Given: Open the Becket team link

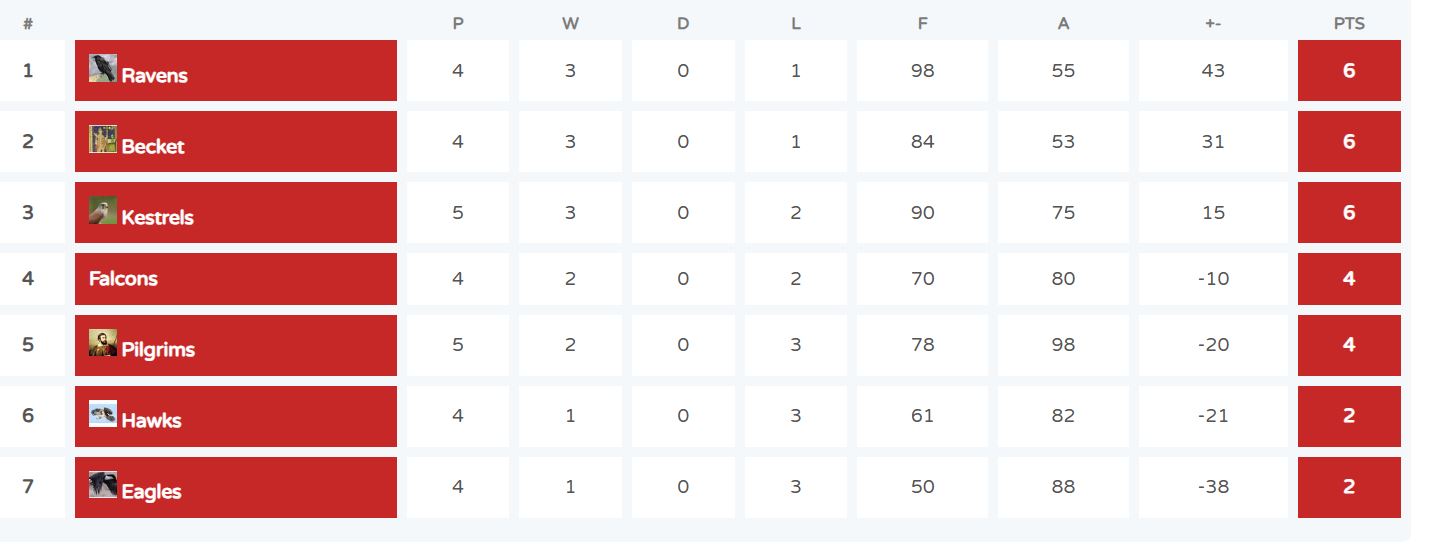Looking at the screenshot, I should coord(153,146).
